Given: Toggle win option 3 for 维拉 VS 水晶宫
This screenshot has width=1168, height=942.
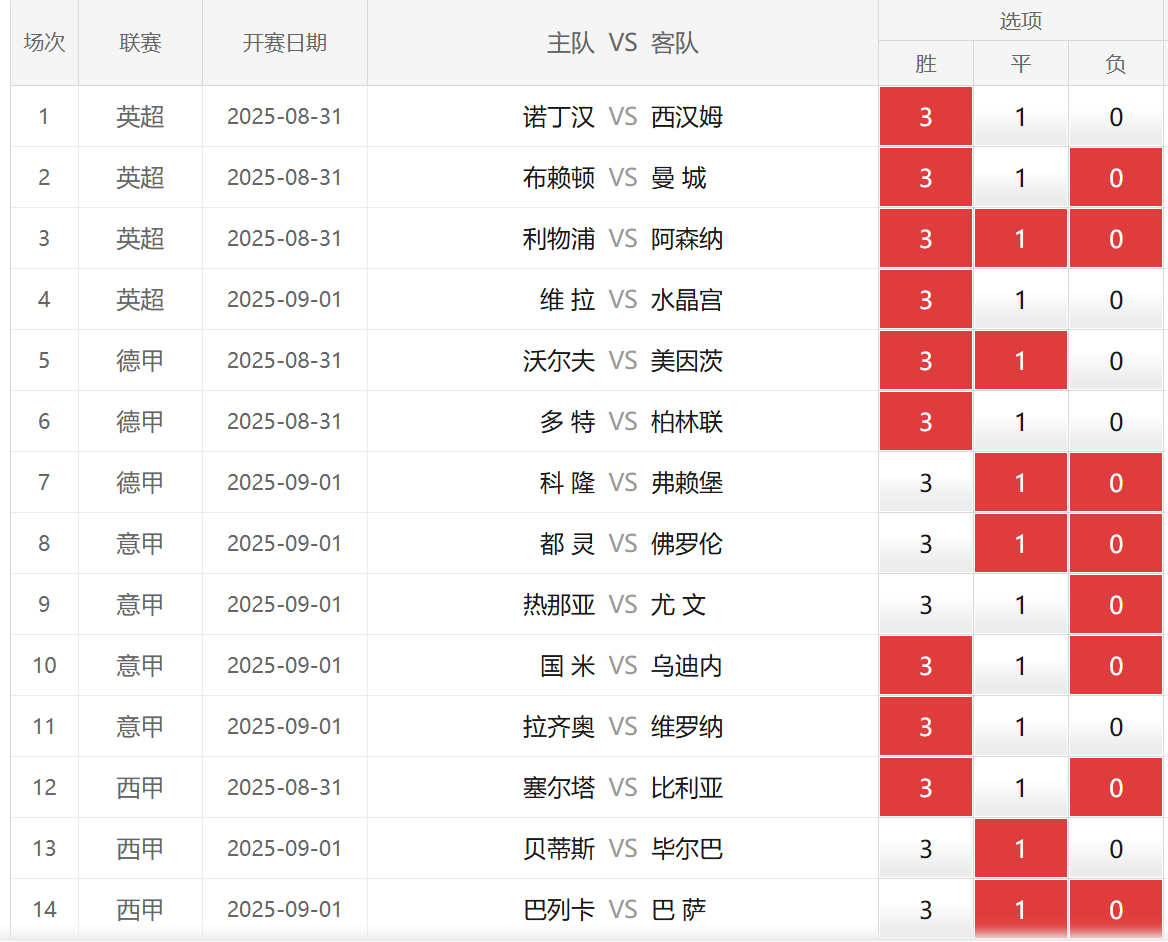Looking at the screenshot, I should (x=925, y=300).
